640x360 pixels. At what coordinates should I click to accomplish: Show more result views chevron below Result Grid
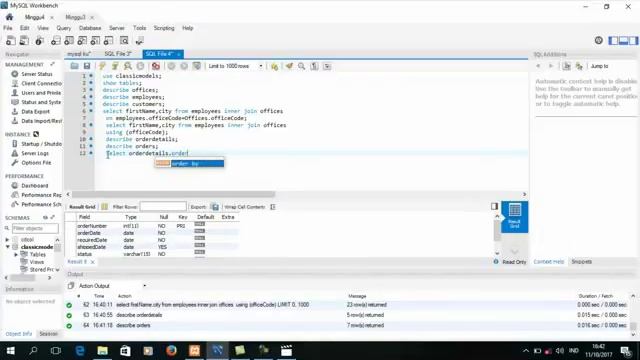click(x=514, y=251)
